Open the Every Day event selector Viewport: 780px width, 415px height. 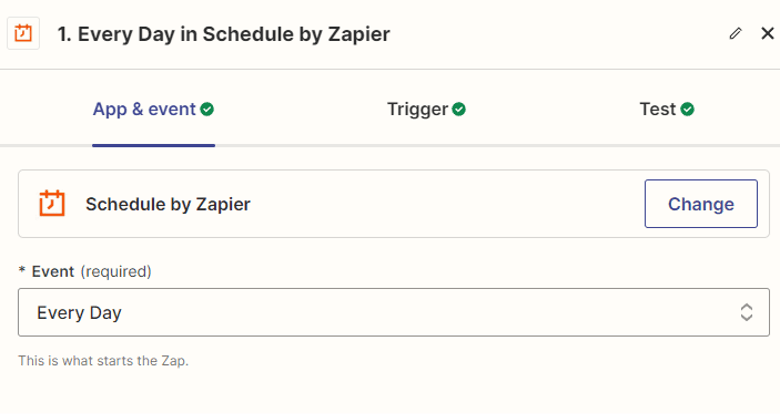(393, 312)
